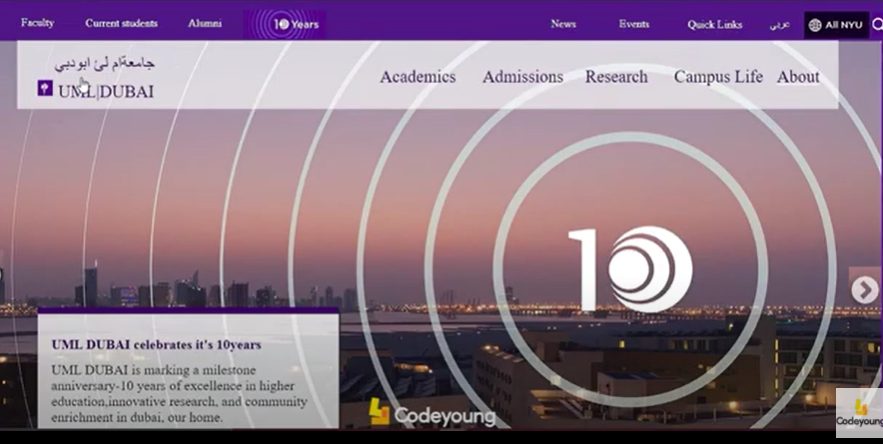This screenshot has height=444, width=883.
Task: Open the Admissions menu
Action: (522, 77)
